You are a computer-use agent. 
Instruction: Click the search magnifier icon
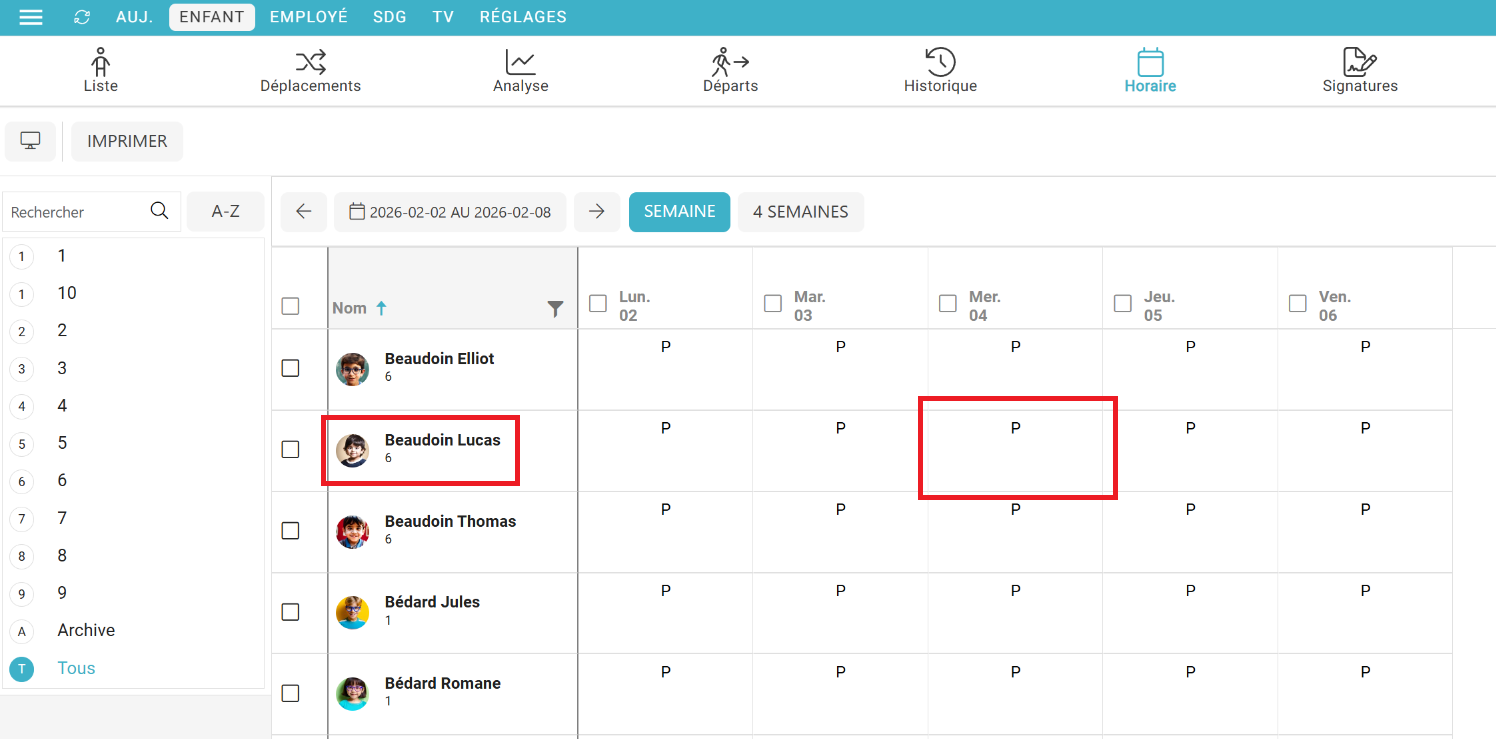click(159, 211)
